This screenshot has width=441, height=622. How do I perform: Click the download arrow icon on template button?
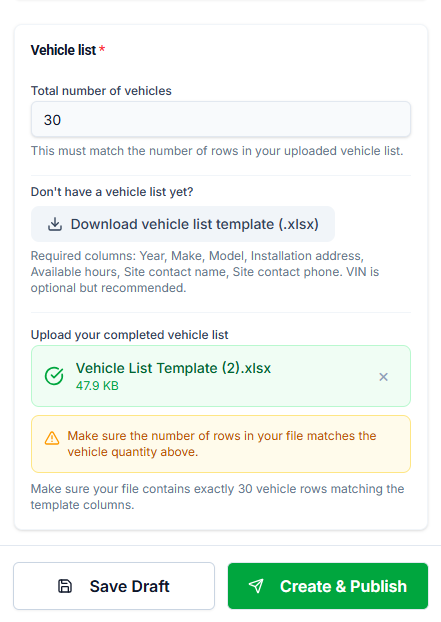[55, 224]
